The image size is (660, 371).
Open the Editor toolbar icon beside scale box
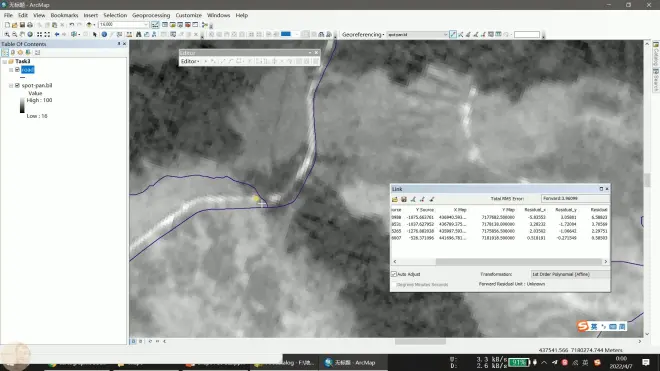[155, 25]
